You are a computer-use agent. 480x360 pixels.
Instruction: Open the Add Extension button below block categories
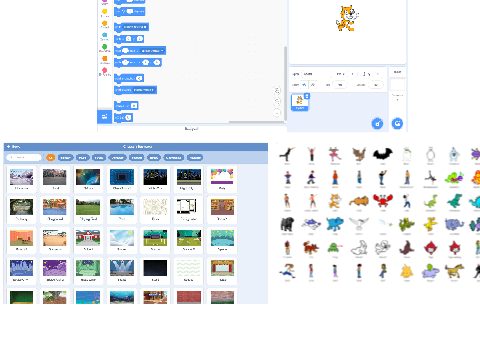coord(104,117)
